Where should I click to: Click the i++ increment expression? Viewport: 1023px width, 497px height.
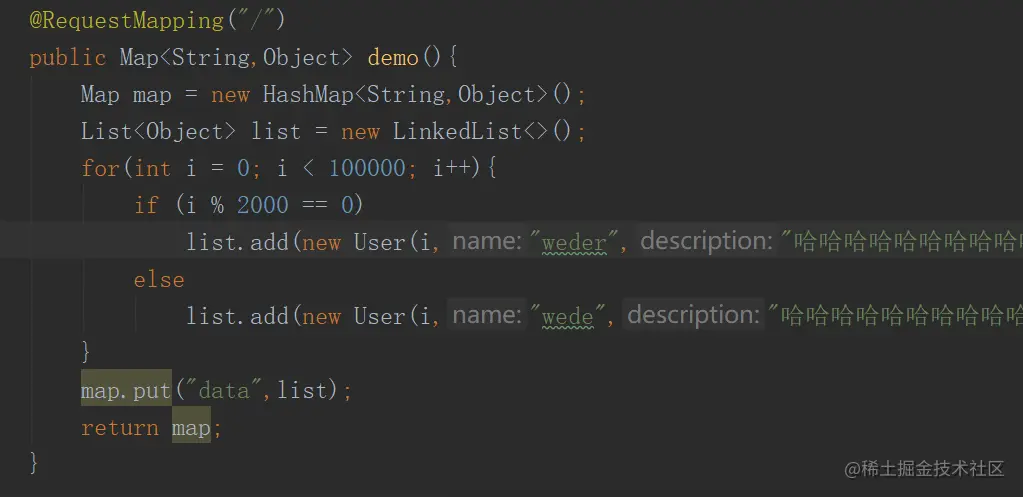(x=451, y=168)
